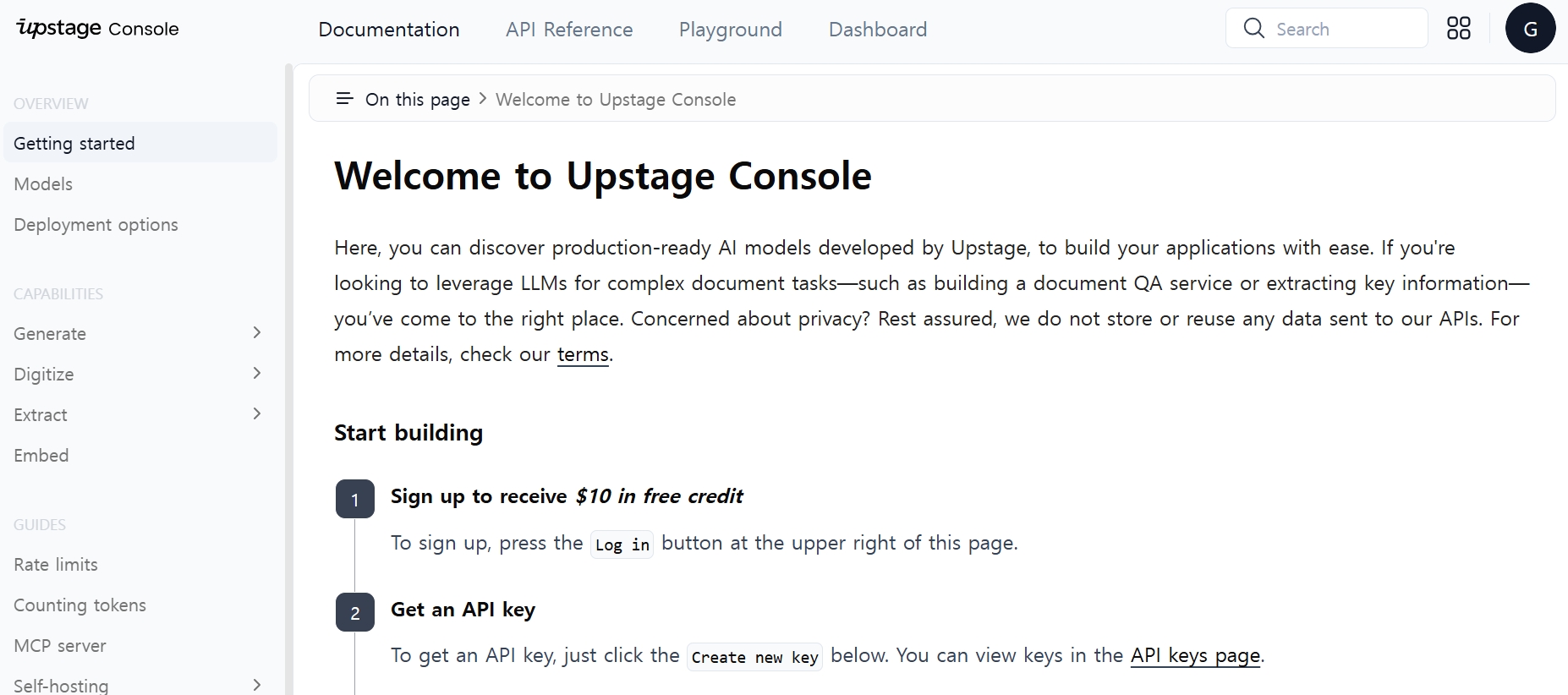
Task: Open the apps grid icon
Action: coord(1459,29)
